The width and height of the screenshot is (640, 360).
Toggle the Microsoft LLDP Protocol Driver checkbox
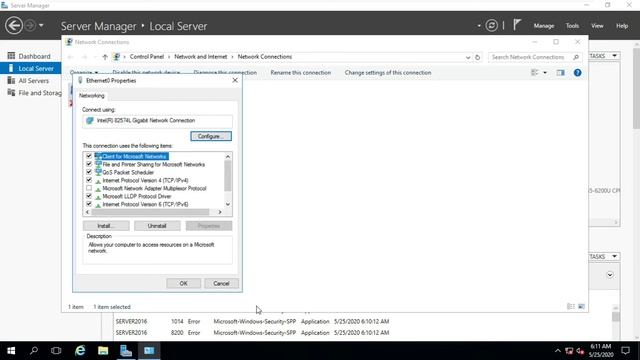(x=89, y=196)
